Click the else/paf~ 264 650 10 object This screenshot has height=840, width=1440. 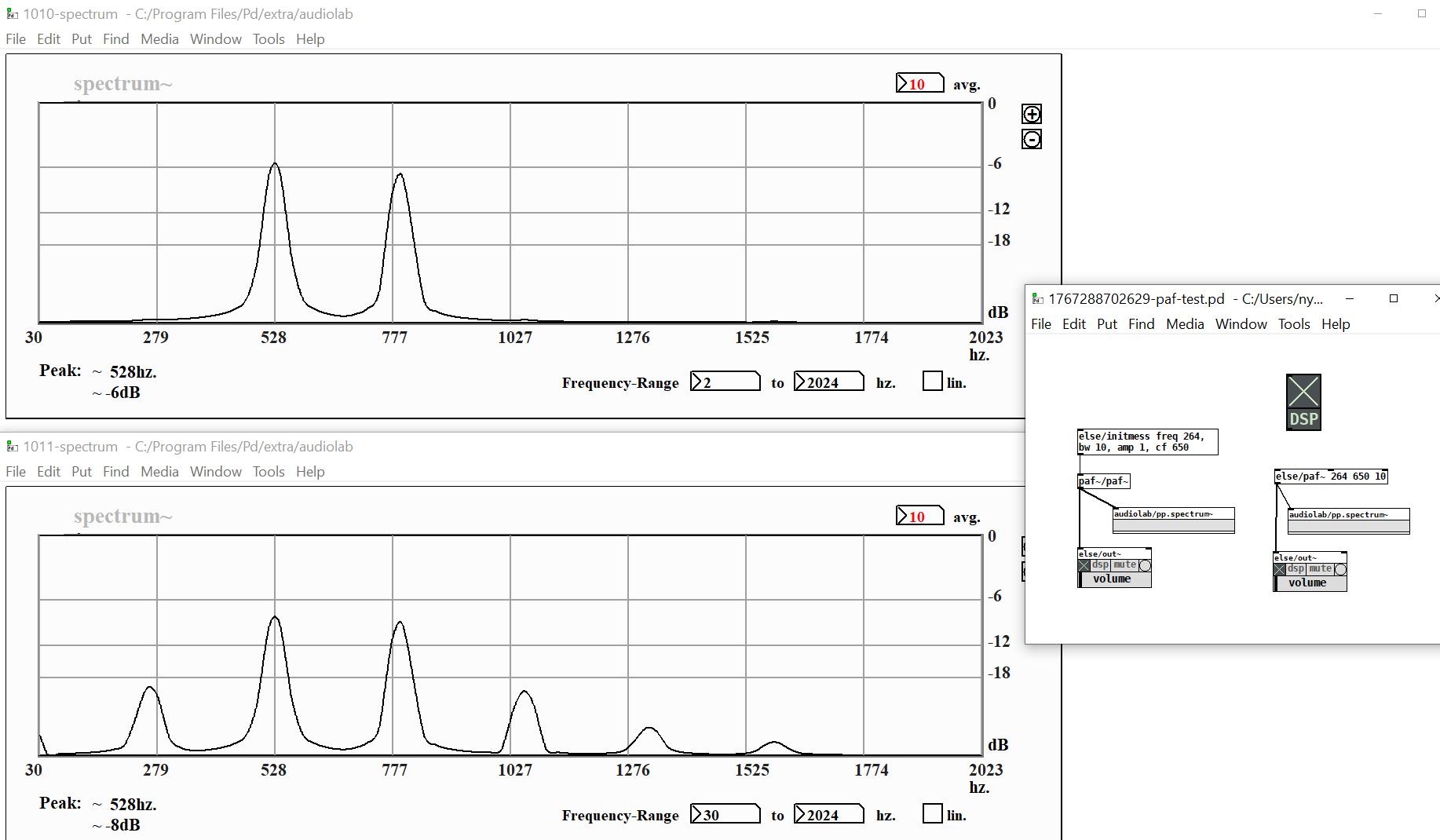[1330, 477]
